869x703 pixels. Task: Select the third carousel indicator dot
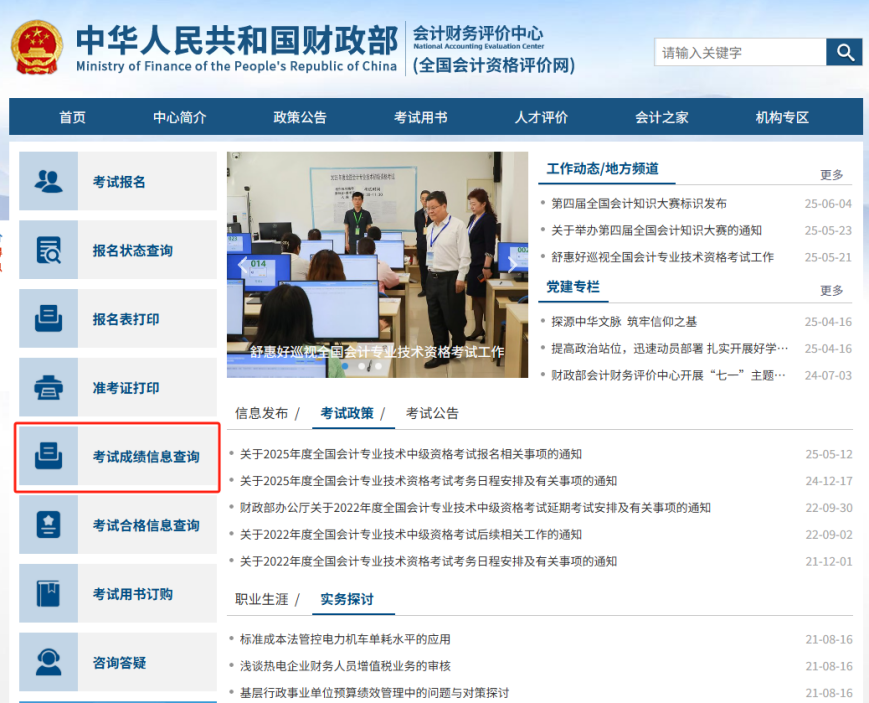378,366
